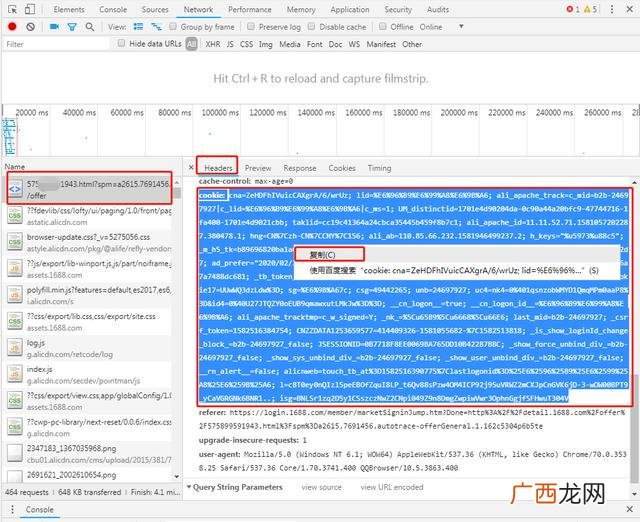This screenshot has height=522, width=640.
Task: Open the Memory tab
Action: click(x=301, y=9)
